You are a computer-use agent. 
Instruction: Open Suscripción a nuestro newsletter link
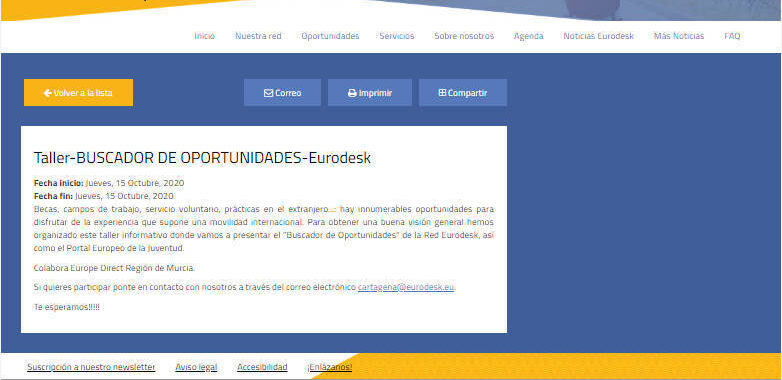pyautogui.click(x=91, y=368)
